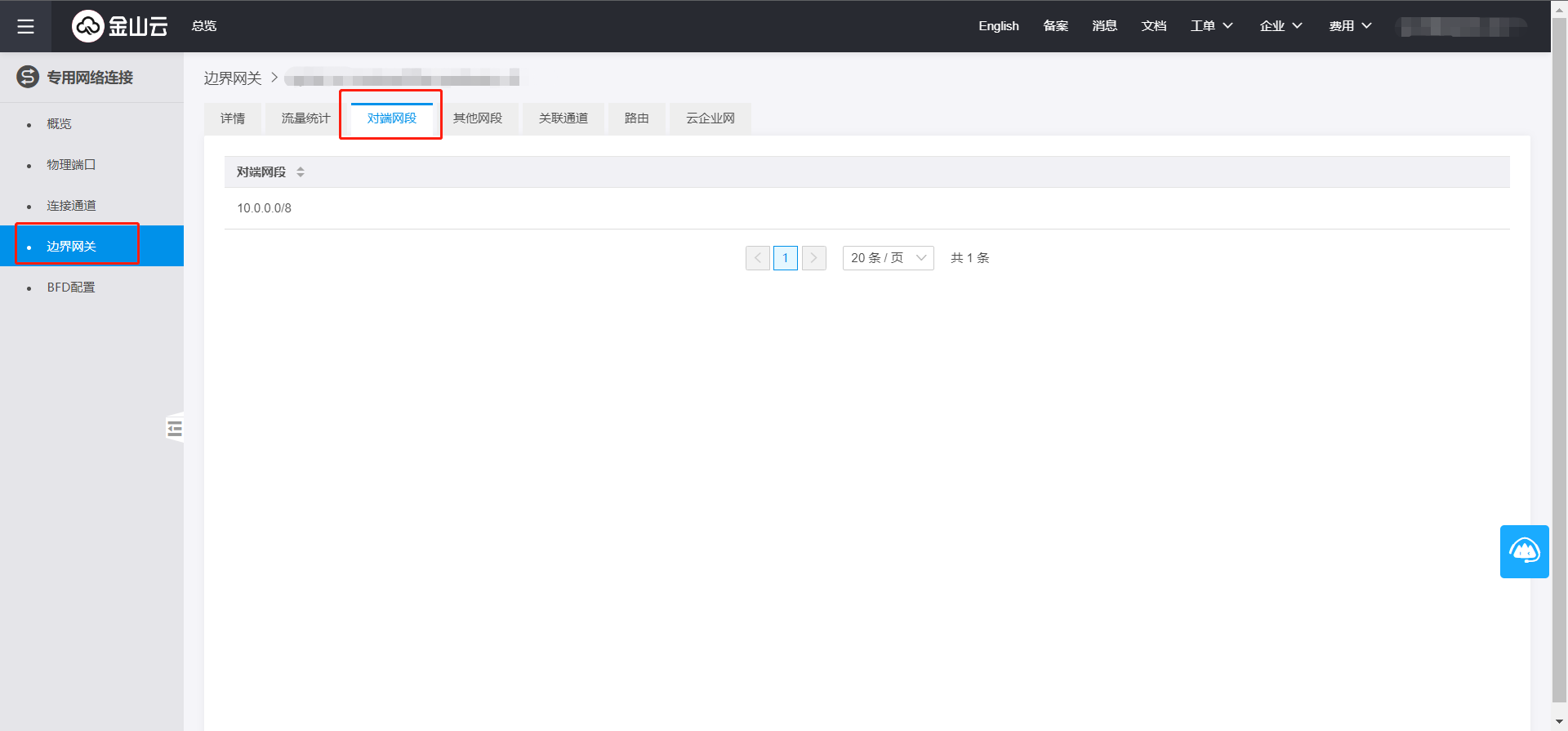1568x731 pixels.
Task: Switch to the 路由 tab
Action: (x=637, y=118)
